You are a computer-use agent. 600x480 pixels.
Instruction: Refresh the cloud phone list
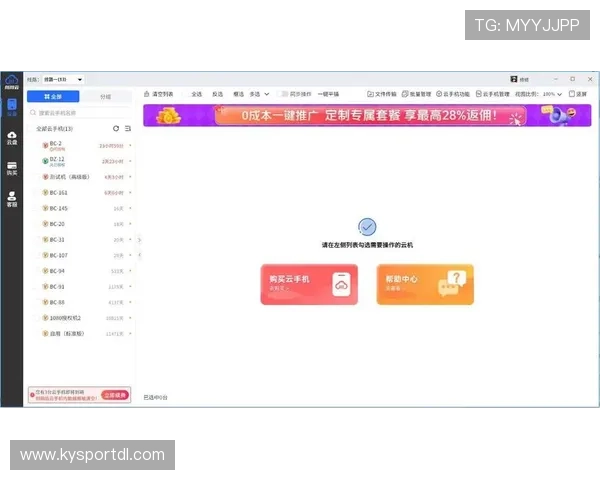click(116, 129)
